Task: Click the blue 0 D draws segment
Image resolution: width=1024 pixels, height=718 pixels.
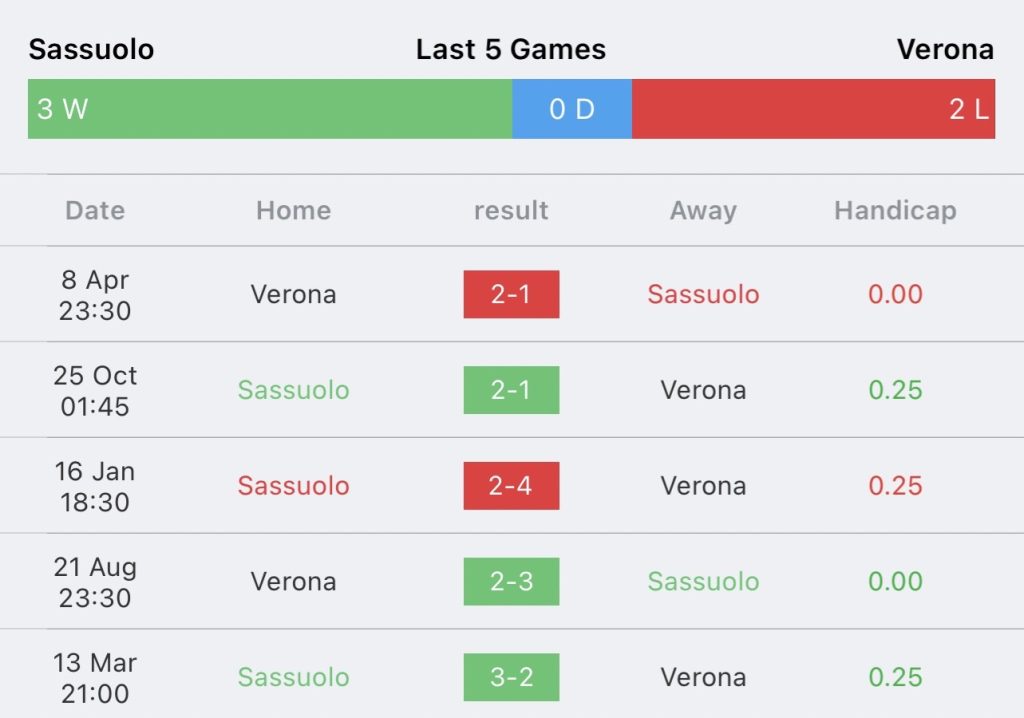Action: (572, 109)
